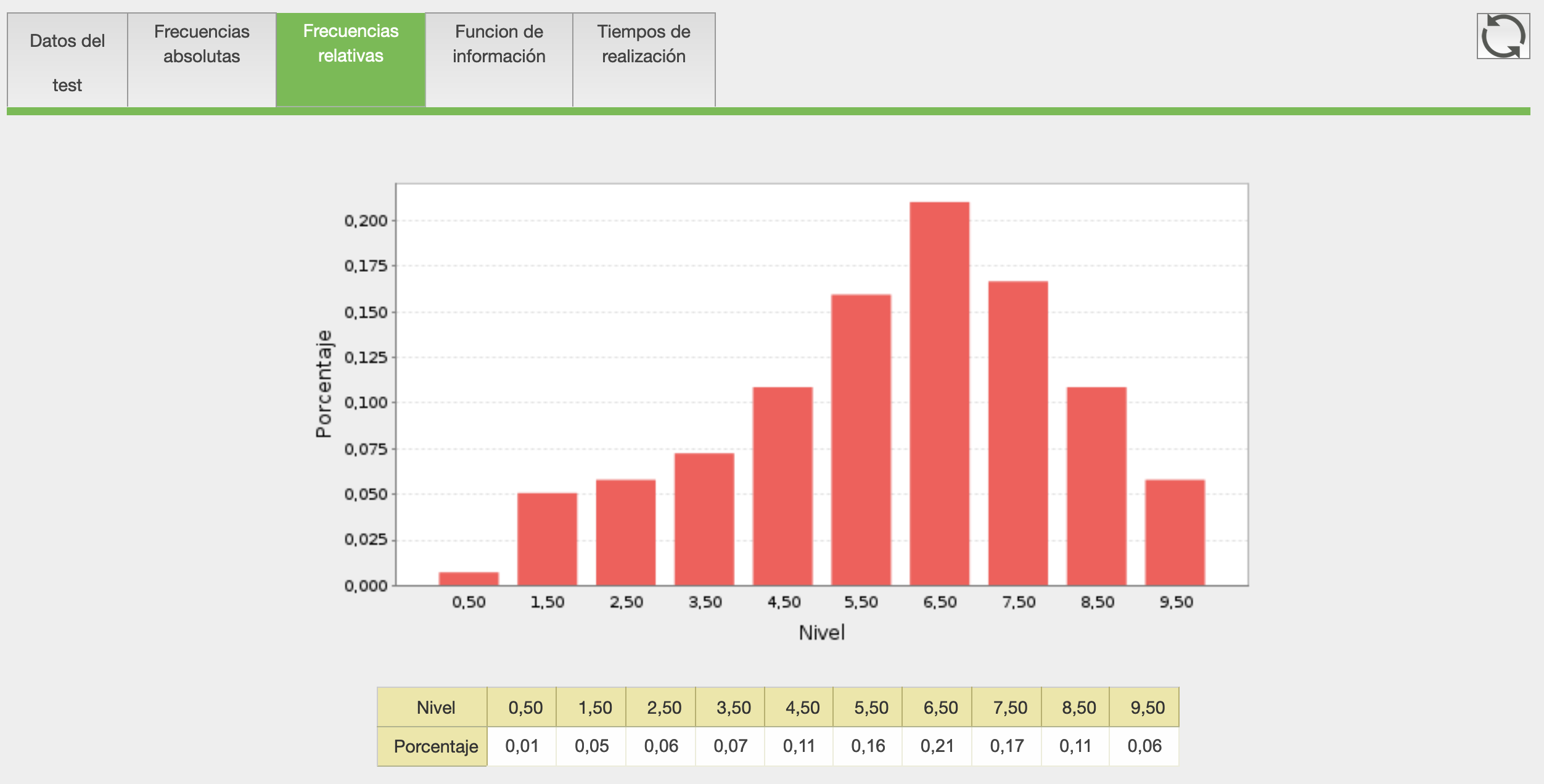This screenshot has width=1544, height=784.
Task: Click the smallest bar at level 0,50
Action: click(x=469, y=579)
